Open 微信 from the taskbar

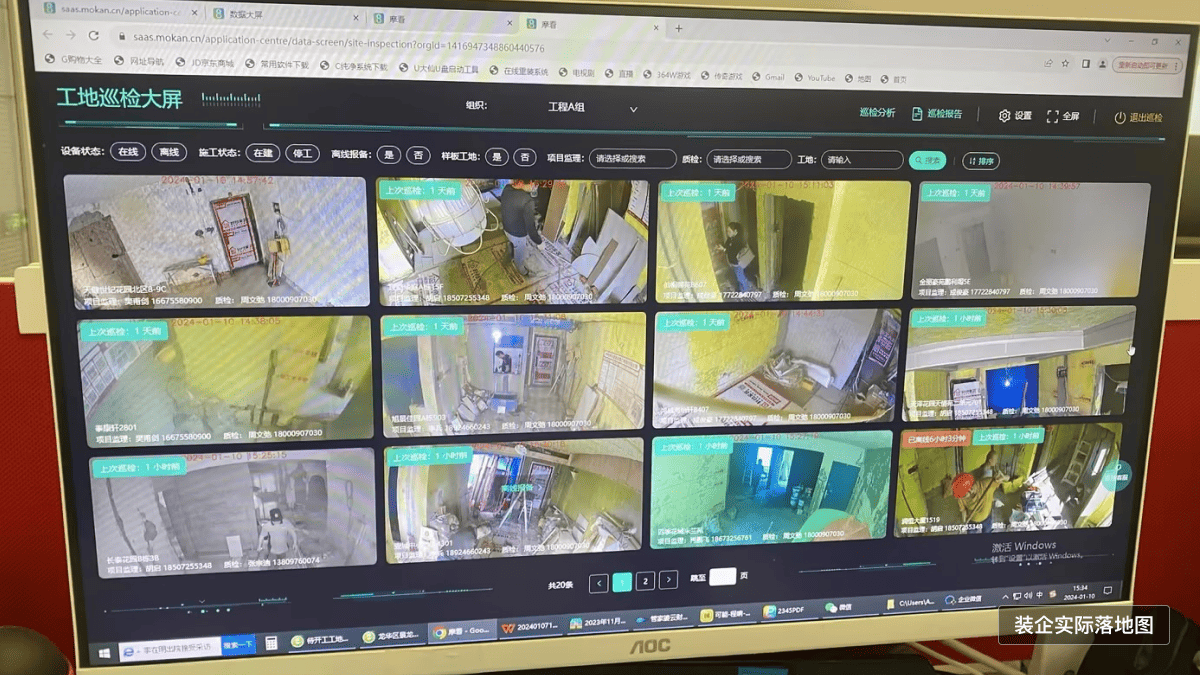click(x=837, y=609)
